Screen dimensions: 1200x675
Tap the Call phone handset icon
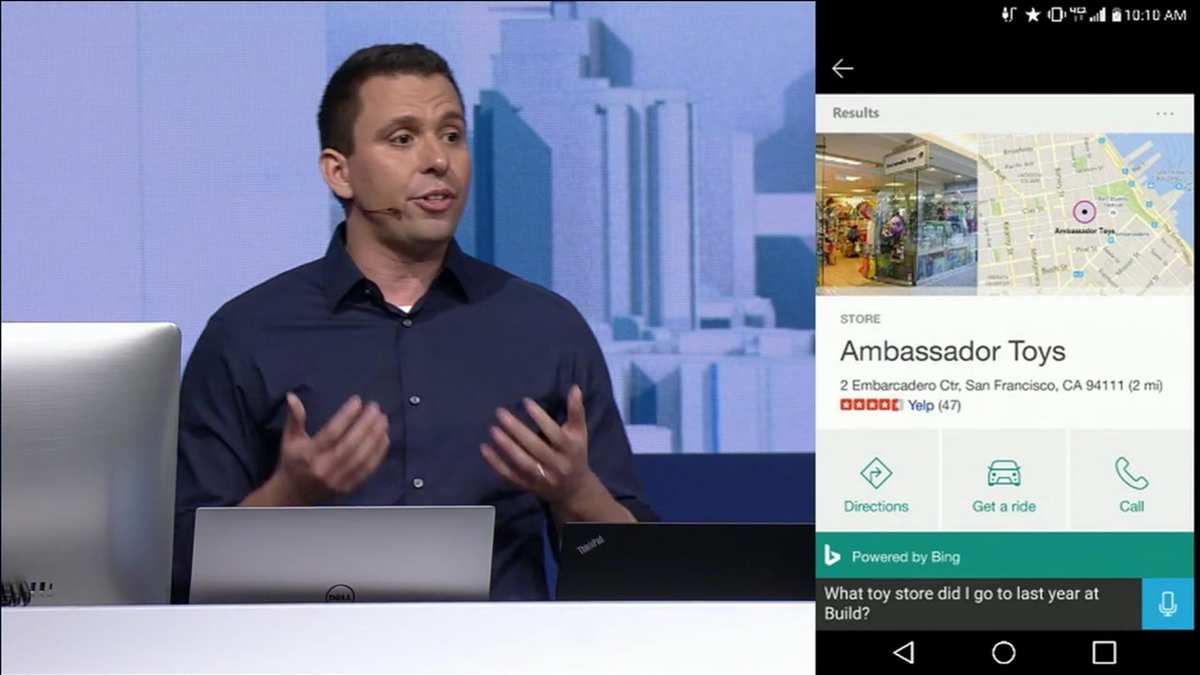tap(1131, 473)
